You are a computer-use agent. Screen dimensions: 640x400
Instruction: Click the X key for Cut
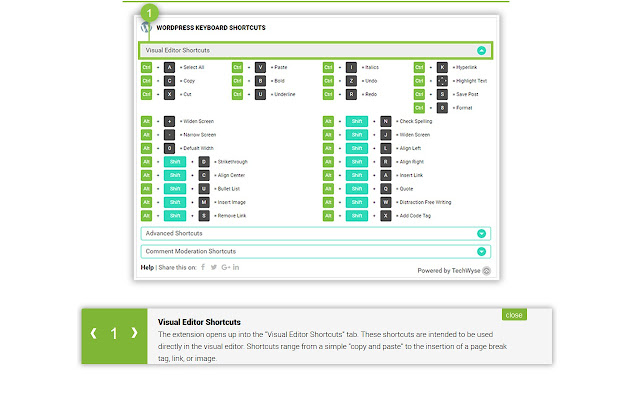169,94
